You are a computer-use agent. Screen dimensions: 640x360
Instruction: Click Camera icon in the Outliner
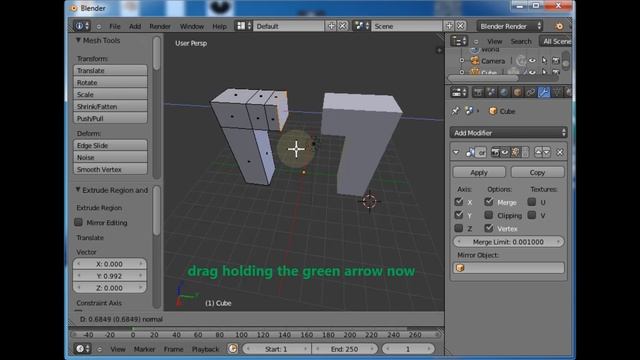(475, 61)
